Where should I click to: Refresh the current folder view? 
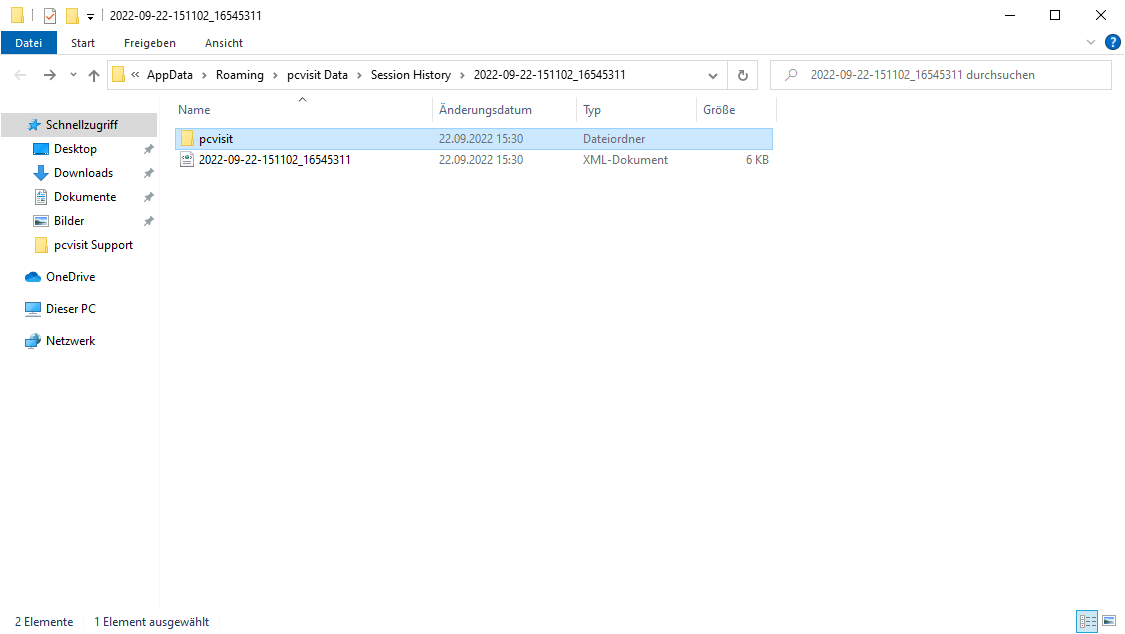(x=742, y=75)
